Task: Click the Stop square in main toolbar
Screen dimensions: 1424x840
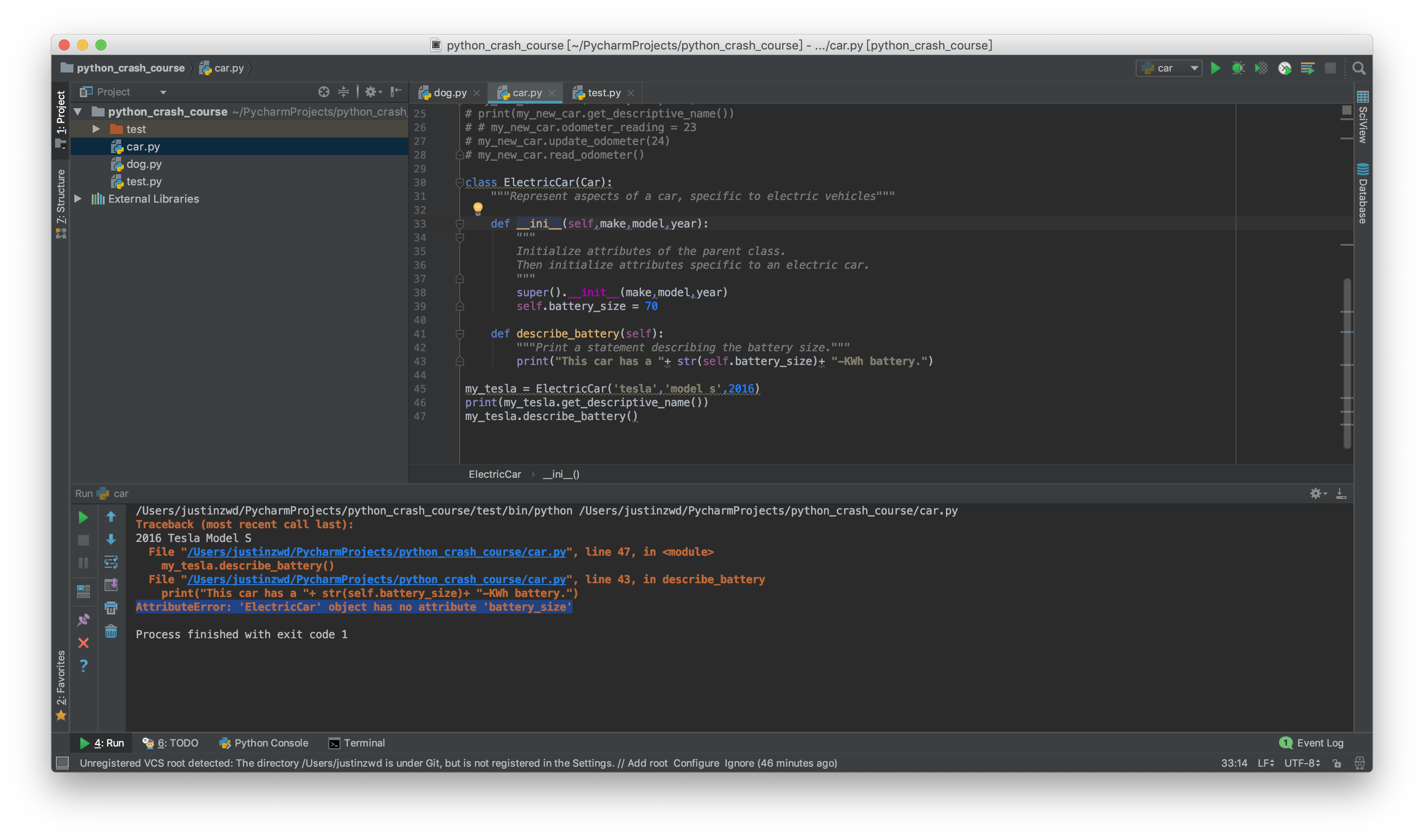Action: click(x=1330, y=68)
